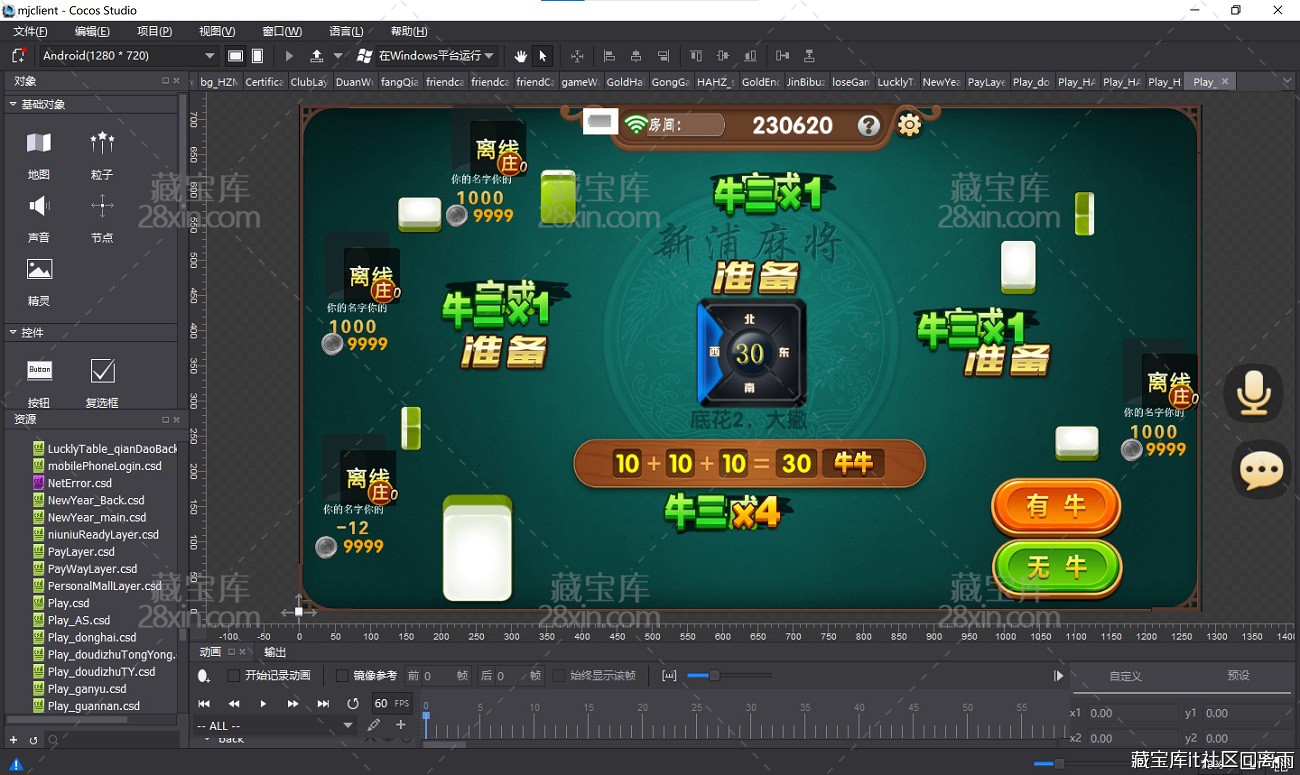The height and width of the screenshot is (775, 1300).
Task: Enable the 开始记录动画 checkbox
Action: (234, 676)
